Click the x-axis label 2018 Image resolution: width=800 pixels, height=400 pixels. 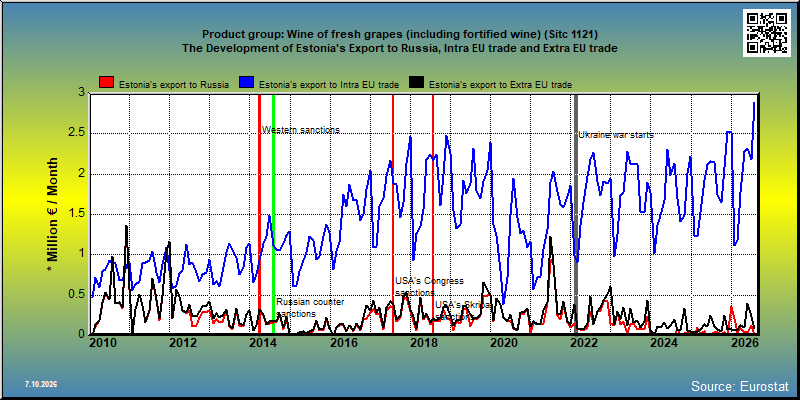(x=423, y=342)
